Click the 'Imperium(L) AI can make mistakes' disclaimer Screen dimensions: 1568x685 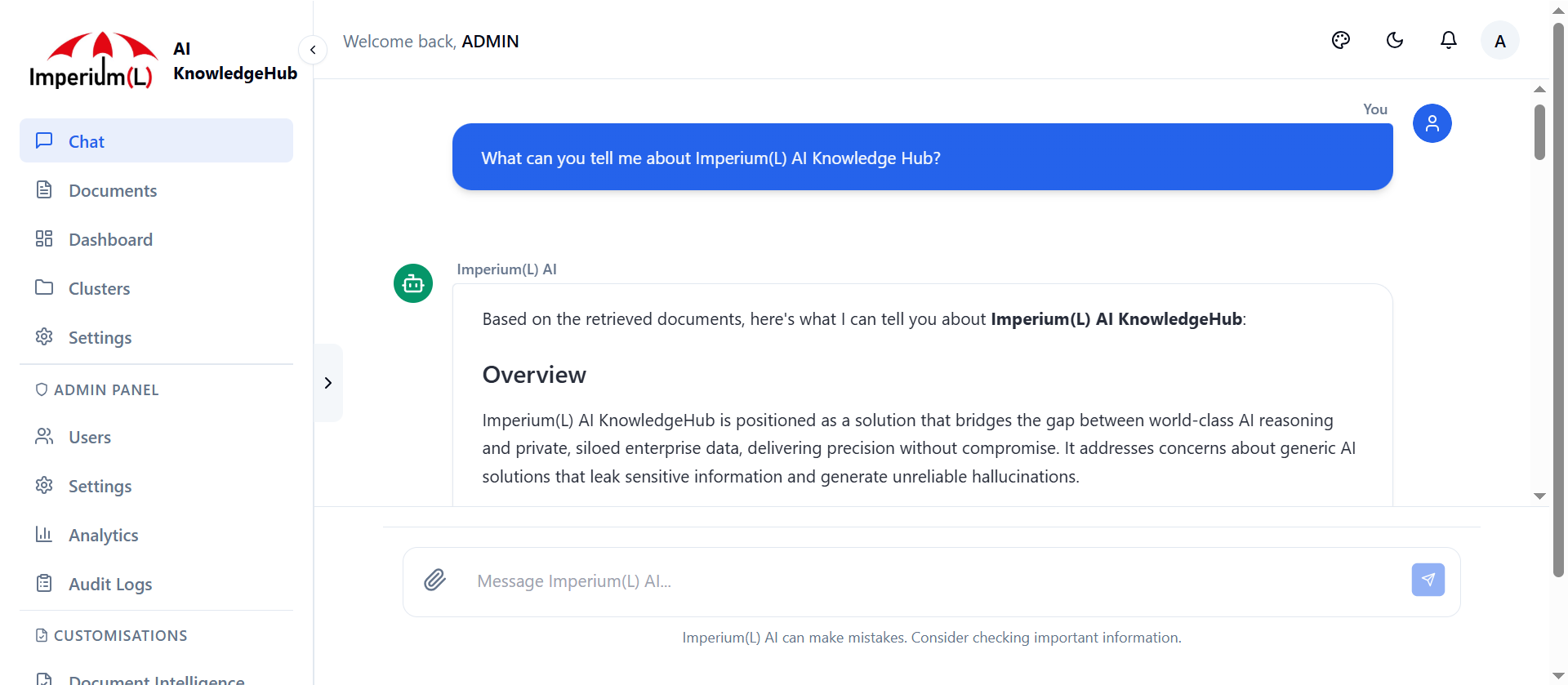pyautogui.click(x=932, y=638)
